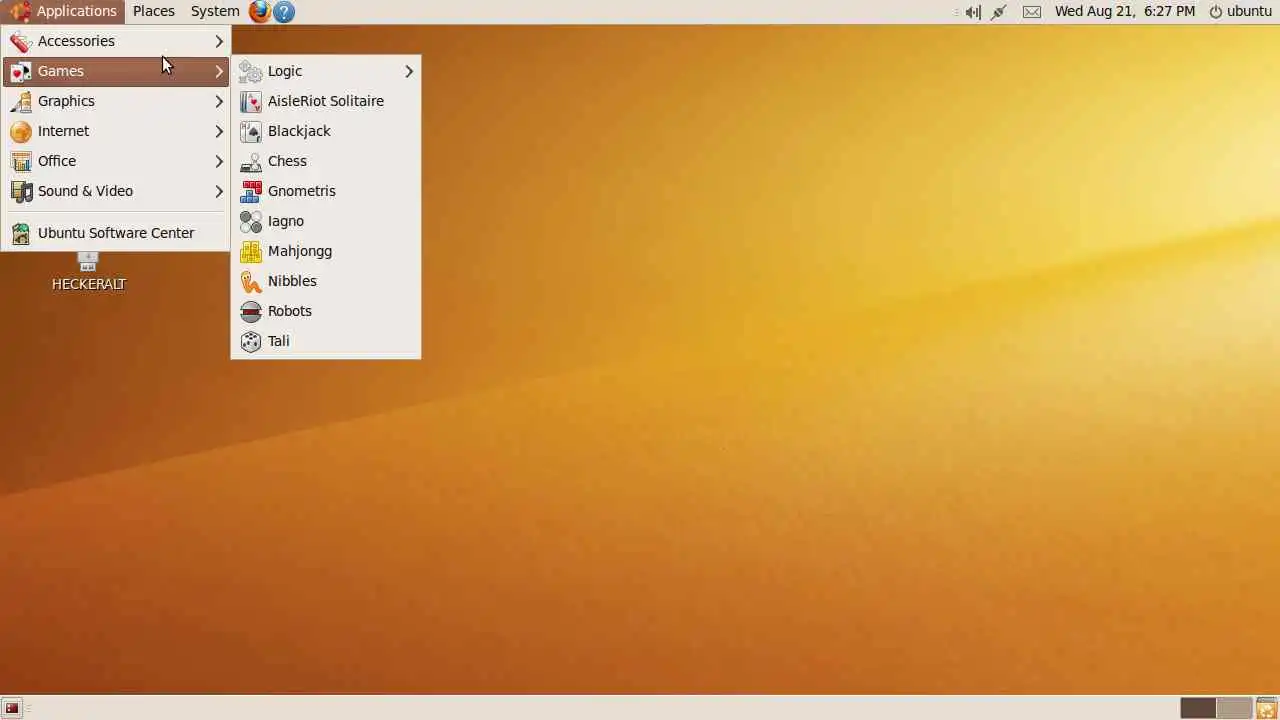Expand the Logic submenu arrow

[x=409, y=71]
